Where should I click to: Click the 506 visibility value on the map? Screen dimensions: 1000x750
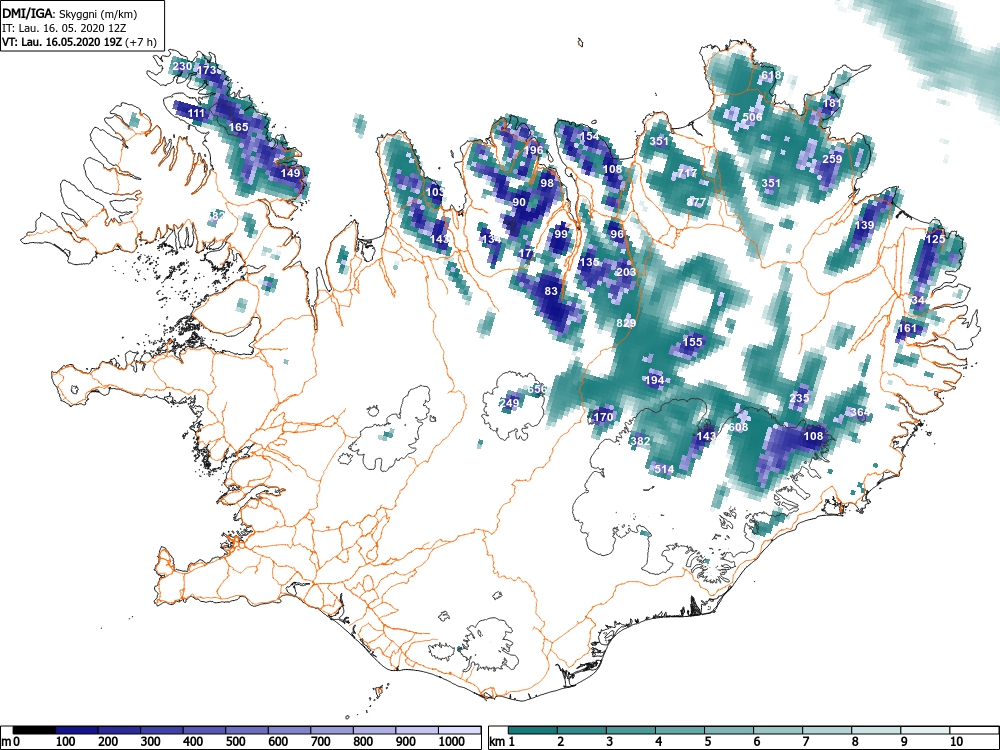tap(753, 117)
